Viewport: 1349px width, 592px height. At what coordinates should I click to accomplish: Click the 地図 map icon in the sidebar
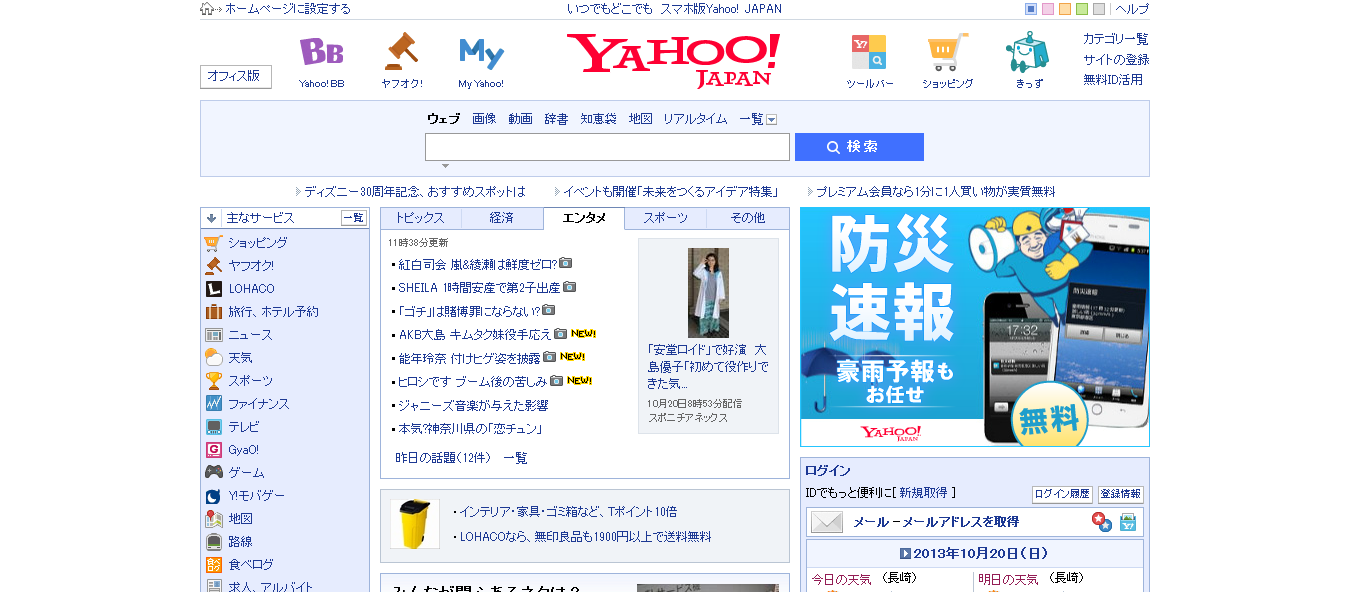(x=213, y=519)
